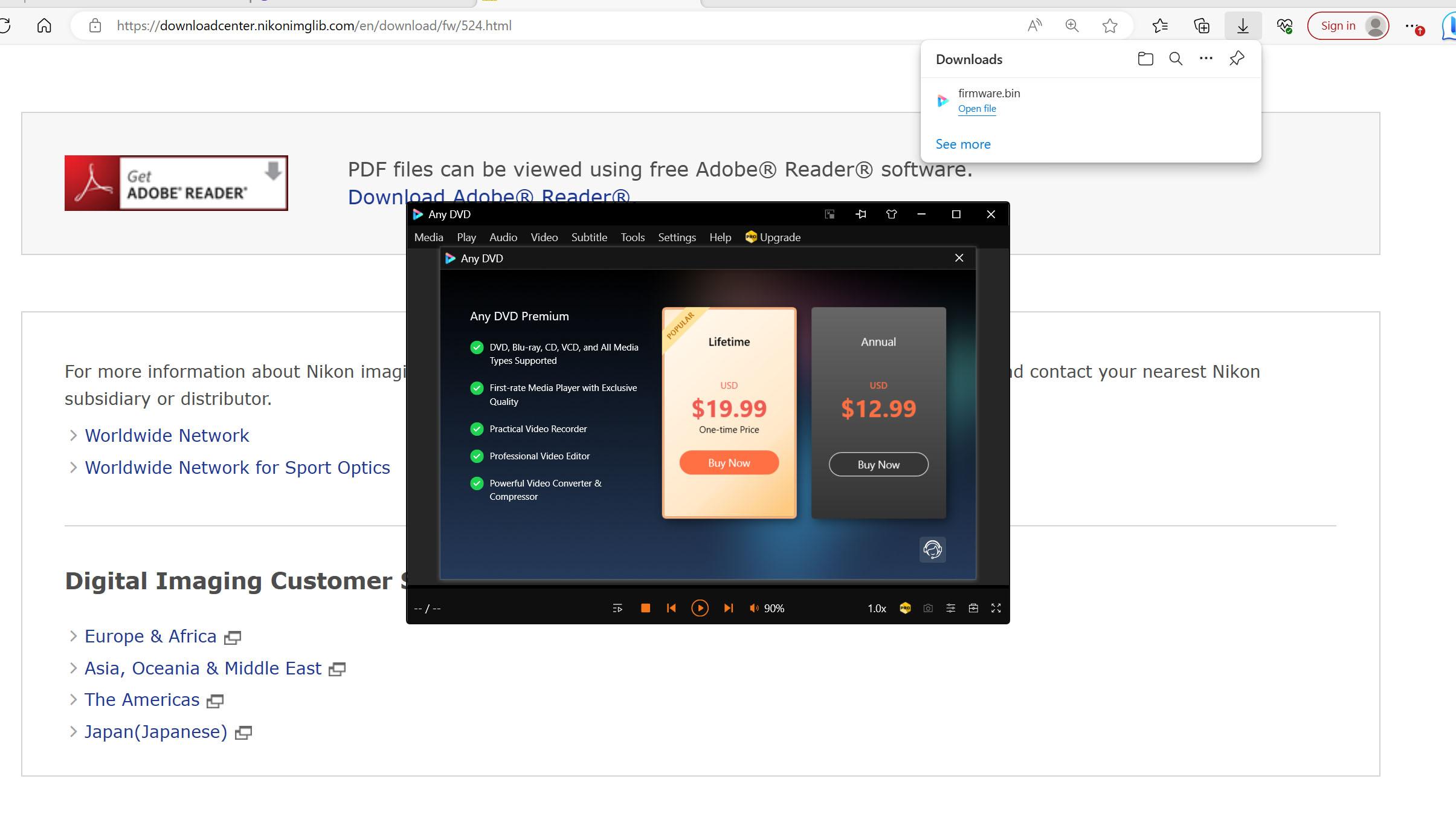Open the Media menu
The image size is (1456, 831).
coord(428,238)
